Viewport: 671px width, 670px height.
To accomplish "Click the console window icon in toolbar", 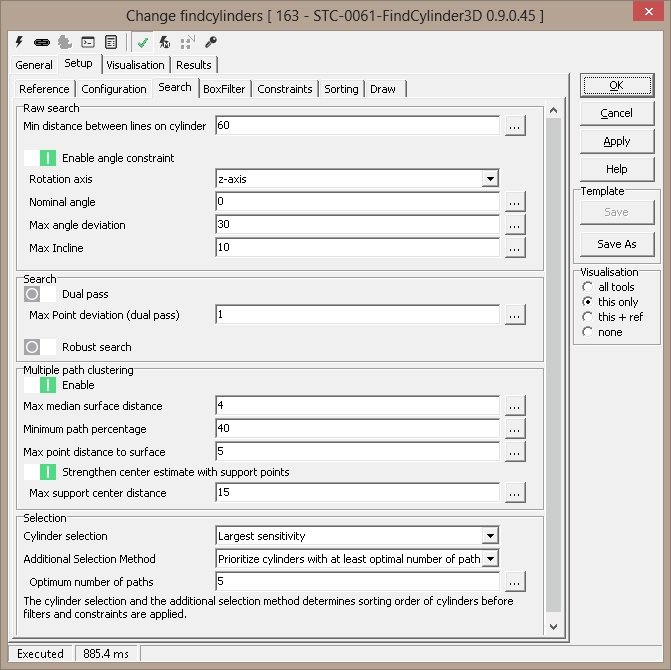I will 88,42.
